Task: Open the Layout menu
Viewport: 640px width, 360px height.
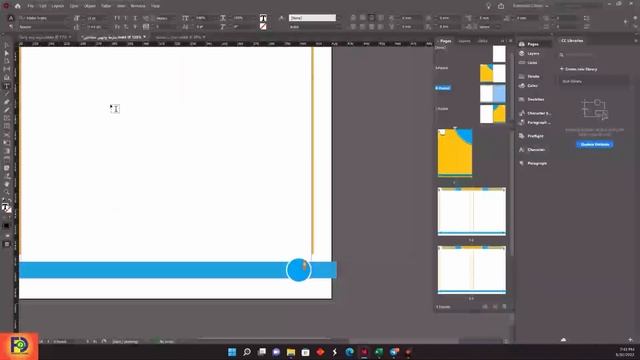Action: click(58, 6)
